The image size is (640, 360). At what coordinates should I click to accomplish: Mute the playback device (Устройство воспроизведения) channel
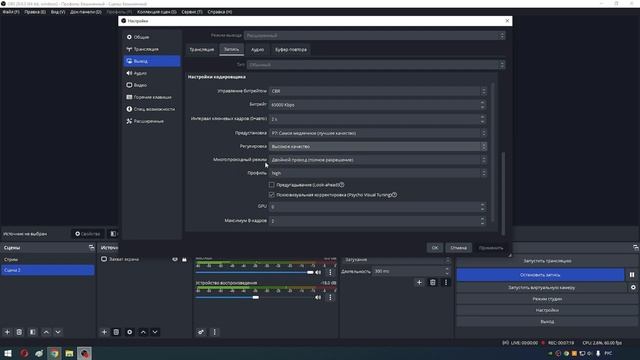click(318, 298)
